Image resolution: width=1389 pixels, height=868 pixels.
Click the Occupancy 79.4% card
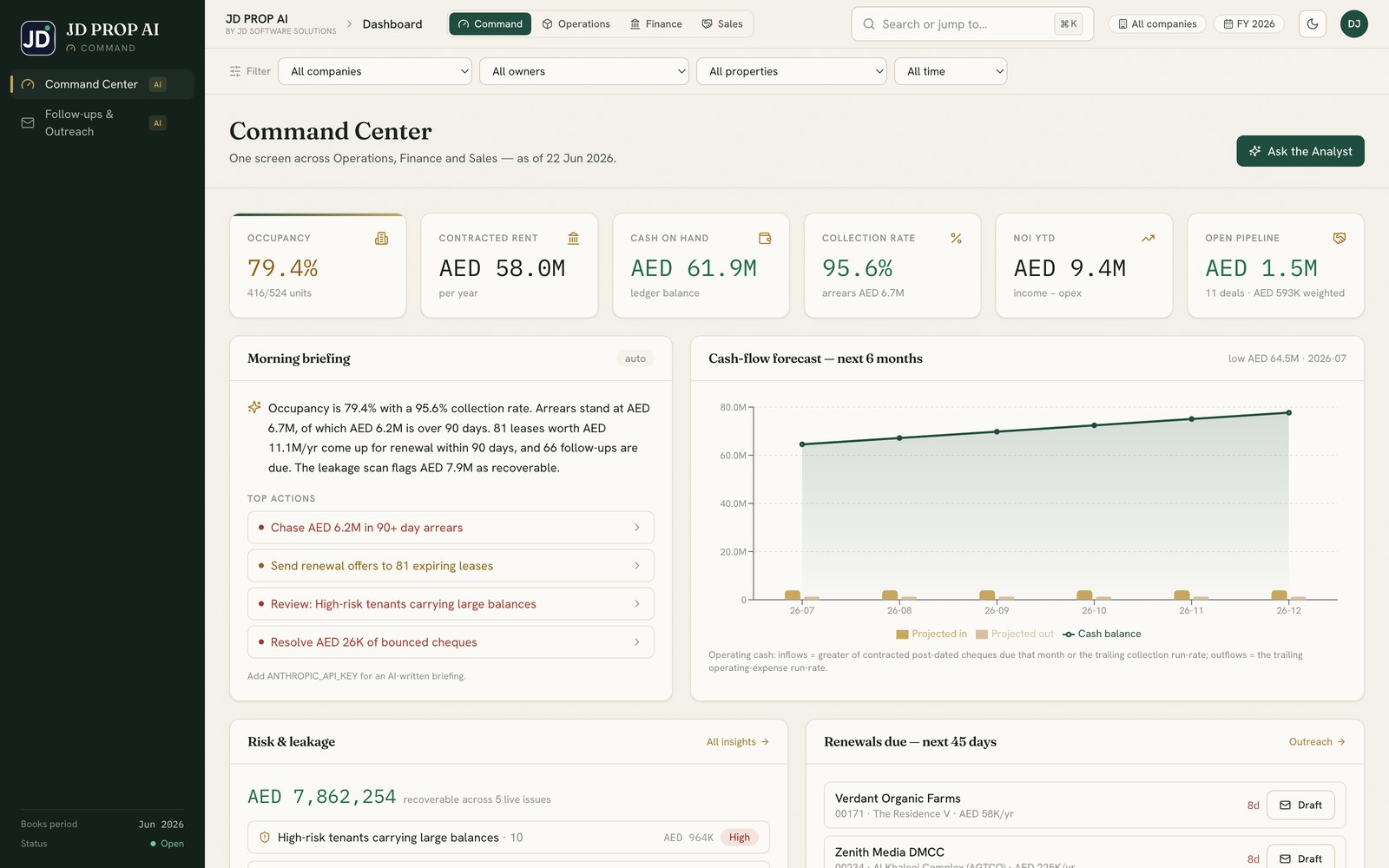pyautogui.click(x=318, y=266)
